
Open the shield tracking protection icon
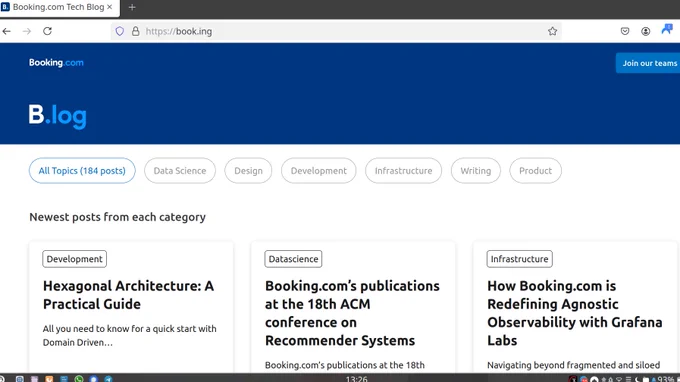pos(120,31)
